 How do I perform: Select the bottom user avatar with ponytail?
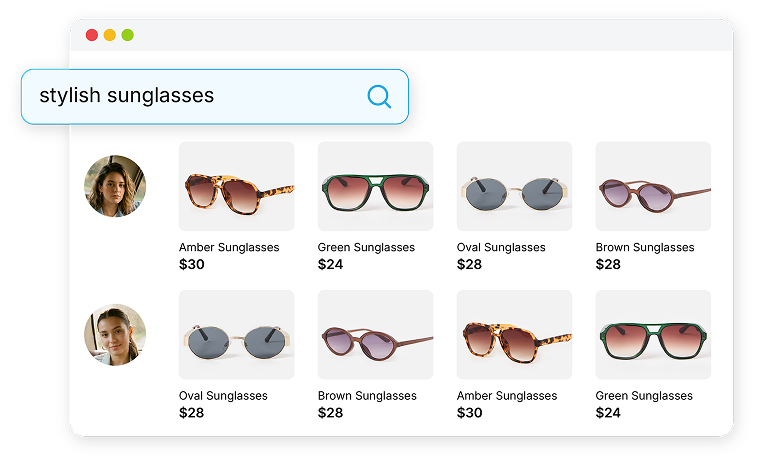point(115,334)
